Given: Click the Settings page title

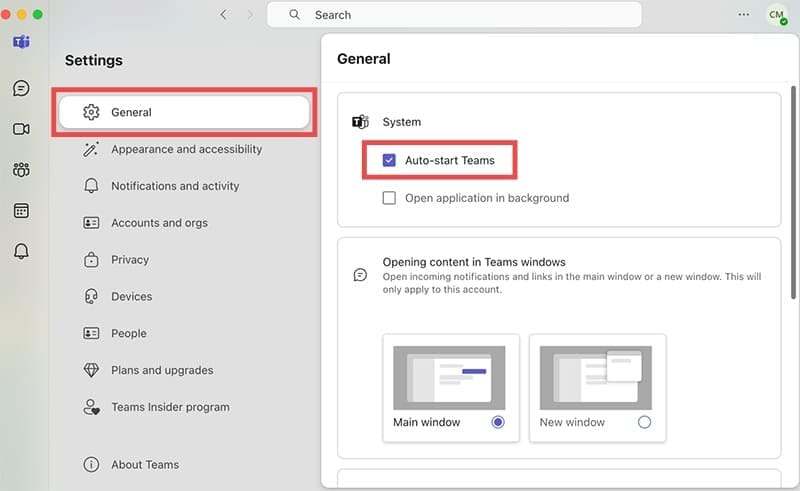Looking at the screenshot, I should [x=94, y=60].
